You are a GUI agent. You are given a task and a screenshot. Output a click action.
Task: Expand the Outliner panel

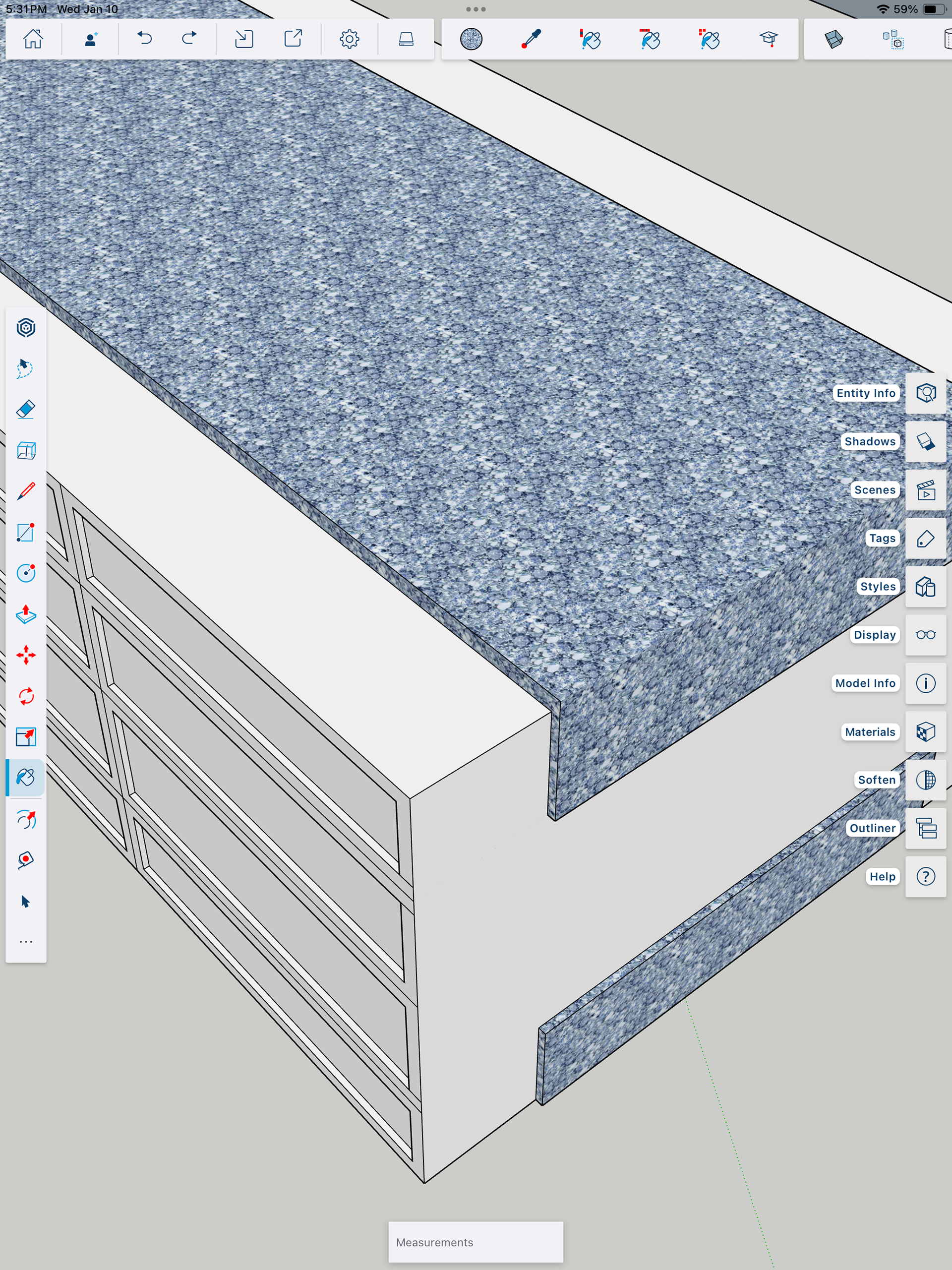(x=926, y=828)
